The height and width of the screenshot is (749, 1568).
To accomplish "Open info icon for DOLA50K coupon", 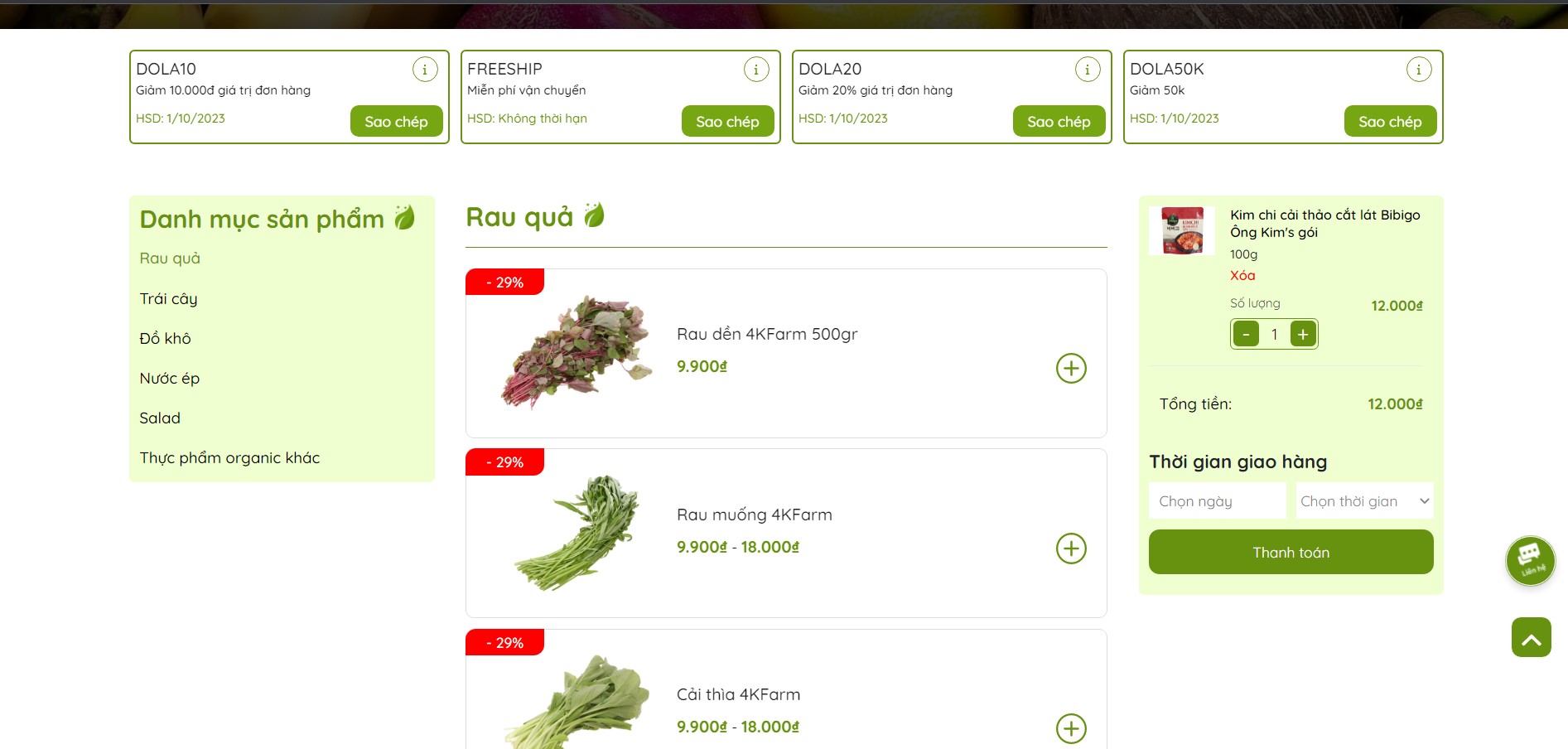I will click(1419, 70).
